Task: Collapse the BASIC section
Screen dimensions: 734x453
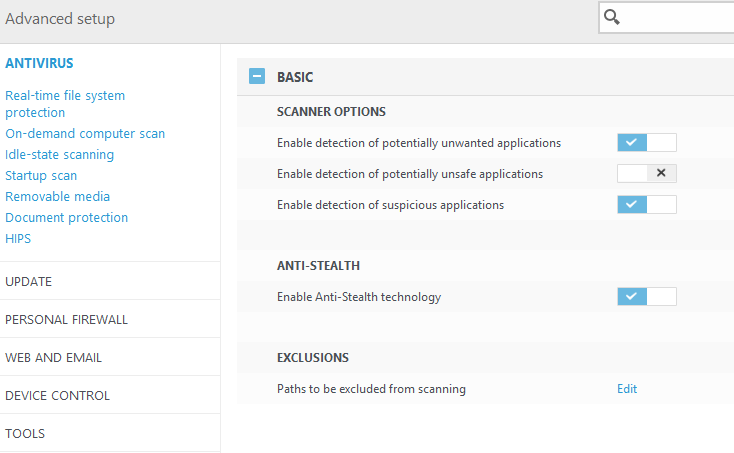Action: (x=257, y=76)
